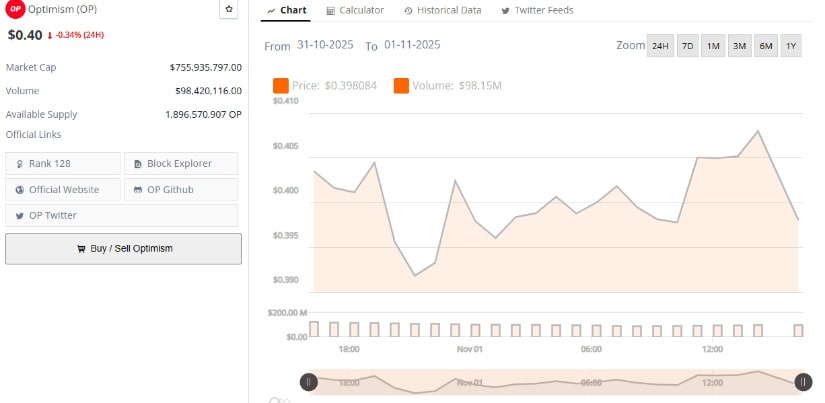Image resolution: width=825 pixels, height=403 pixels.
Task: Click the globe icon beside Official Website
Action: [19, 190]
